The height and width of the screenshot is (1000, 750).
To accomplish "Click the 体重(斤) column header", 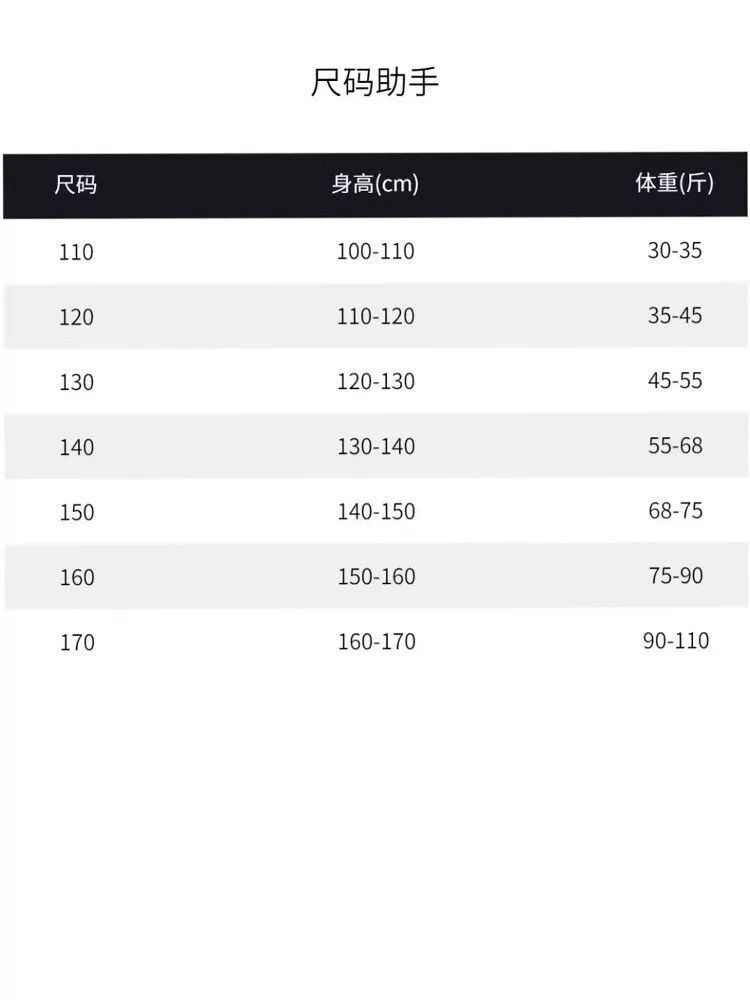I will (675, 184).
